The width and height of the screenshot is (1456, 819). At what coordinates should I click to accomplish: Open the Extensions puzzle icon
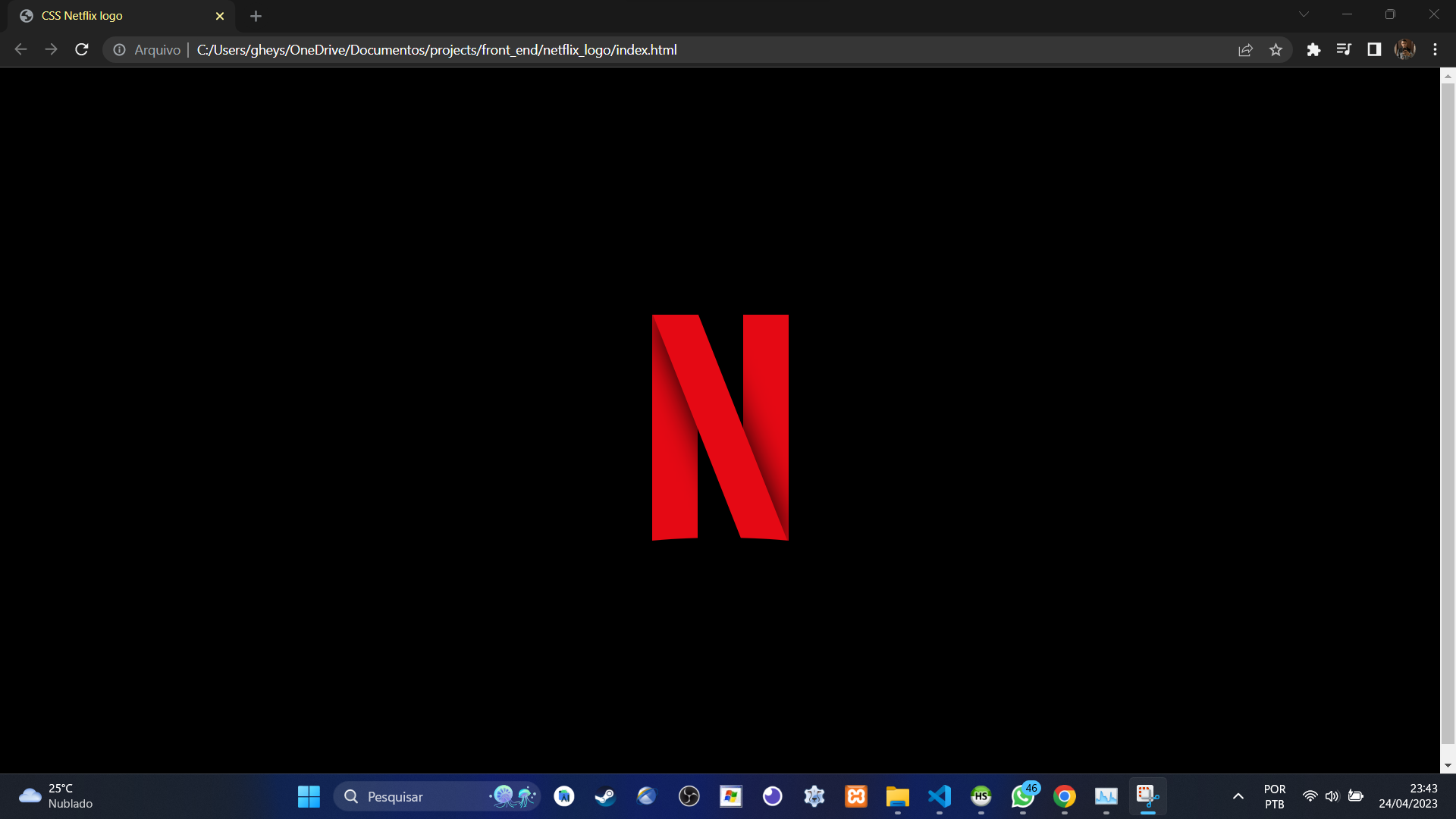[1313, 50]
